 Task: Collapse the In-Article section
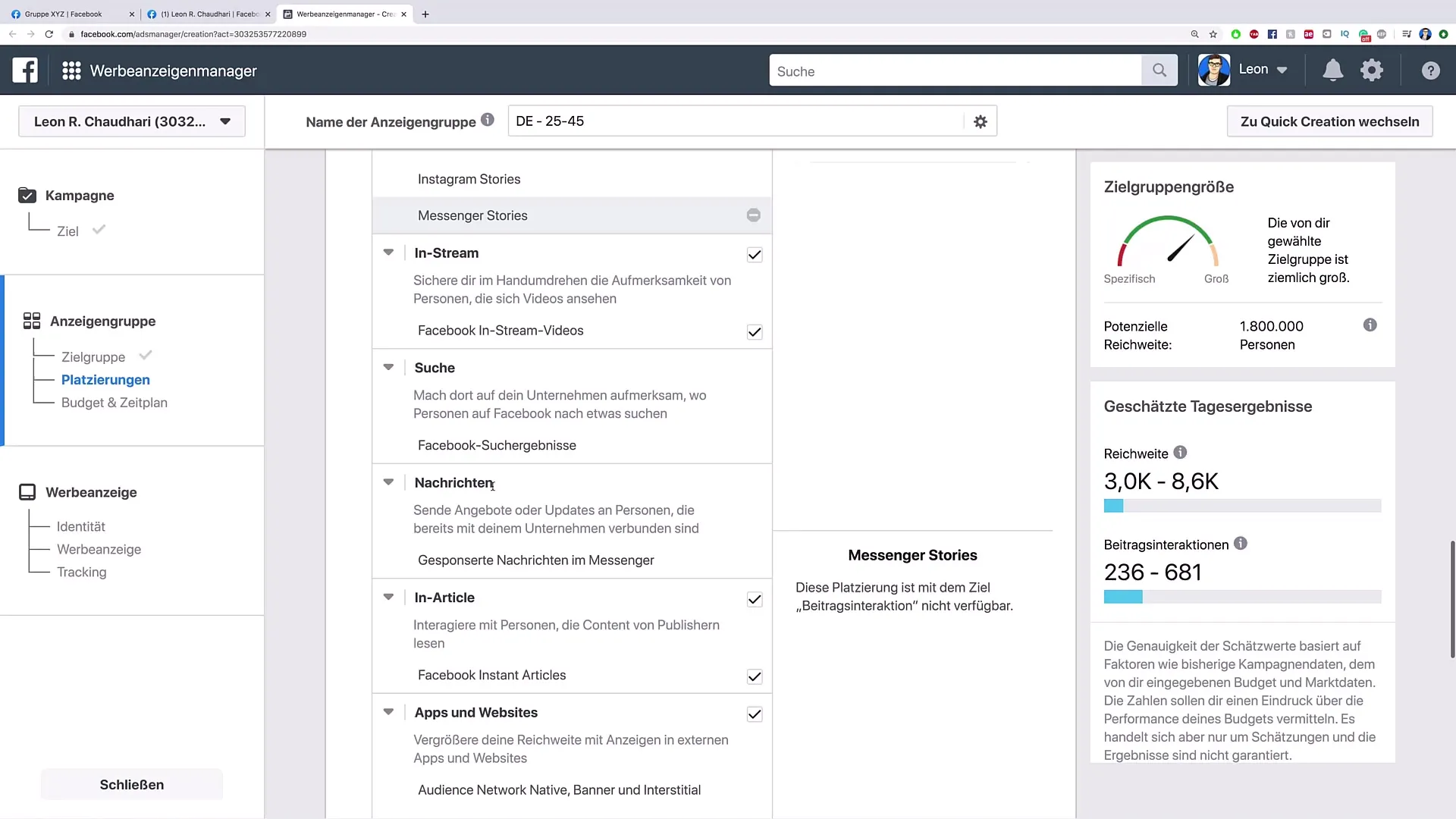pyautogui.click(x=388, y=597)
